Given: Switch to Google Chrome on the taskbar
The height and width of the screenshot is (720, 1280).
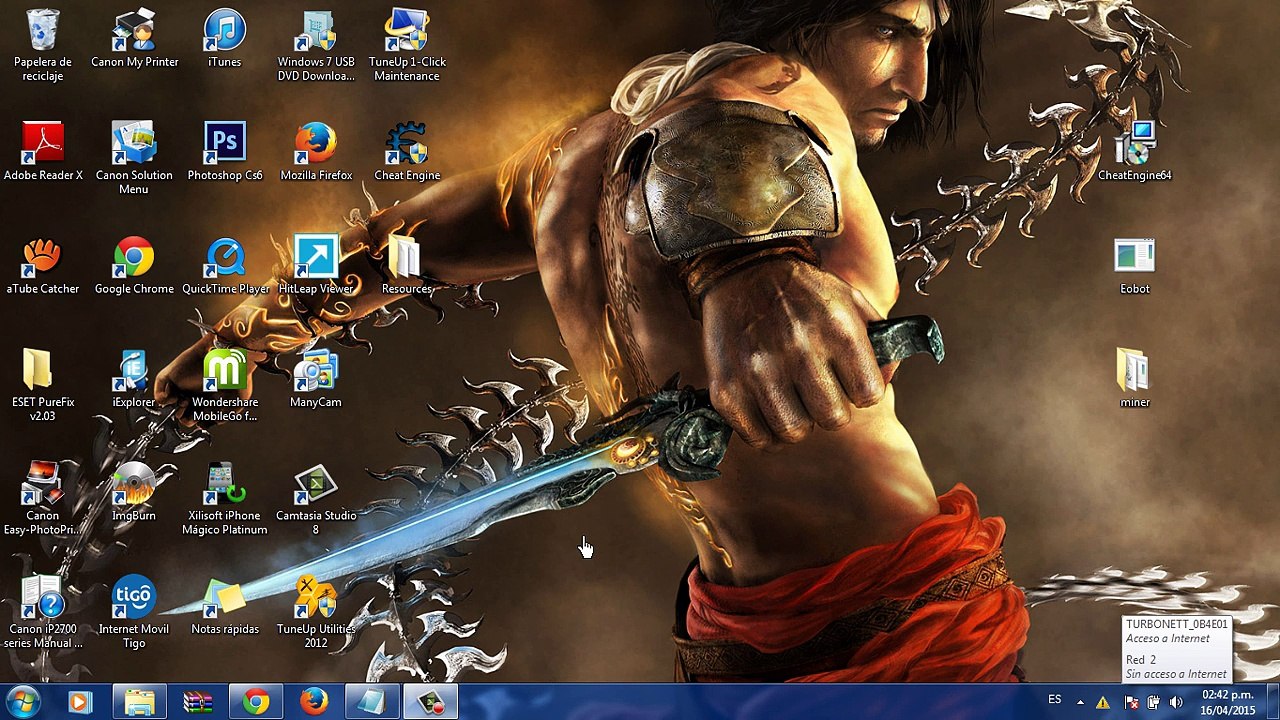Looking at the screenshot, I should point(256,703).
